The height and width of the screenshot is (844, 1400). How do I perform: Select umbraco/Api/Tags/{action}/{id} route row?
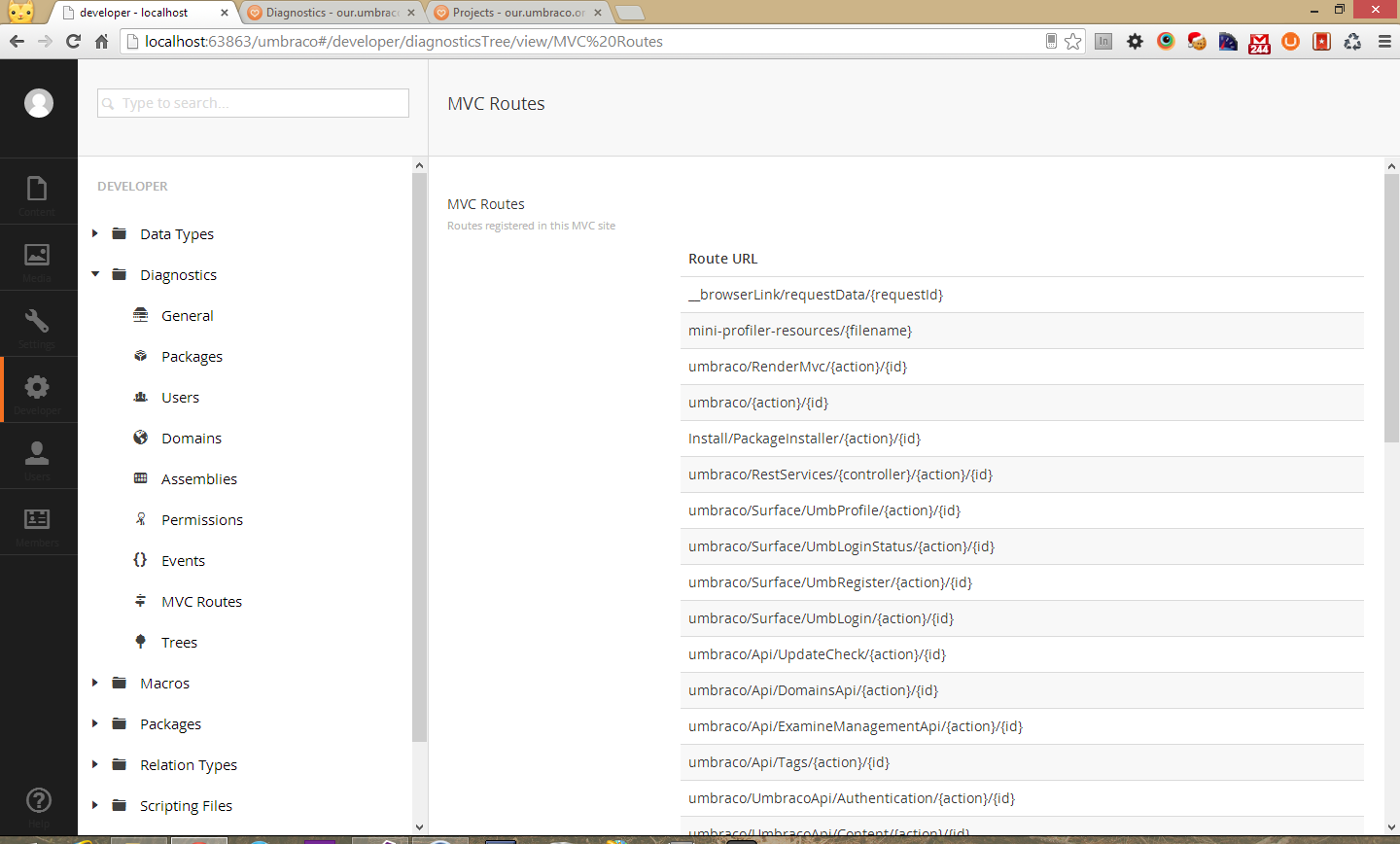(x=1022, y=762)
